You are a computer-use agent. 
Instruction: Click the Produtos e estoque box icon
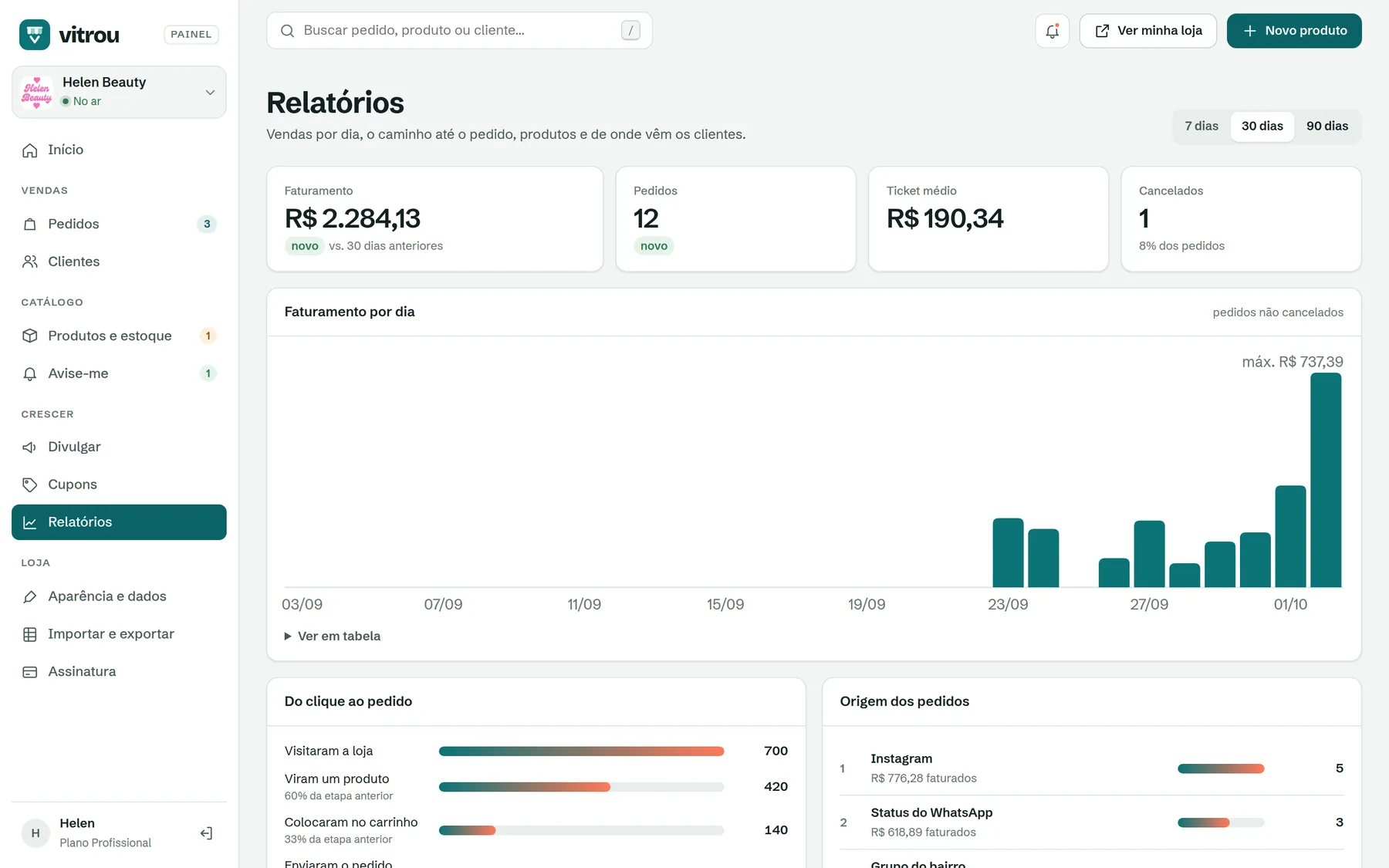click(30, 336)
